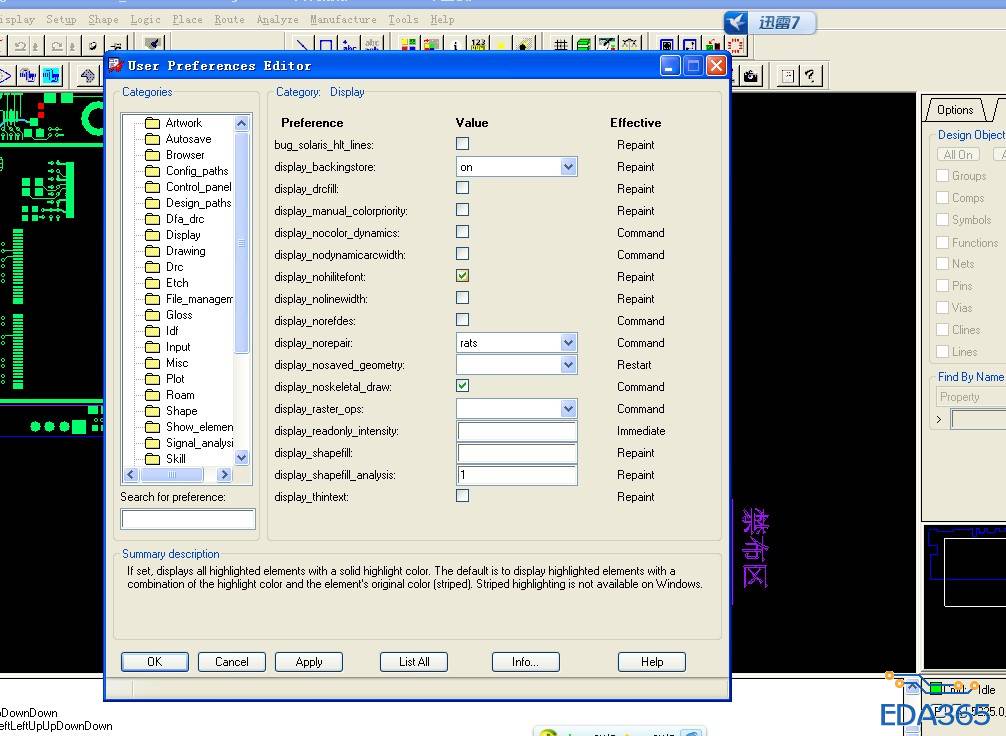Click categories list scroll-down arrow
The width and height of the screenshot is (1006, 736).
click(241, 458)
